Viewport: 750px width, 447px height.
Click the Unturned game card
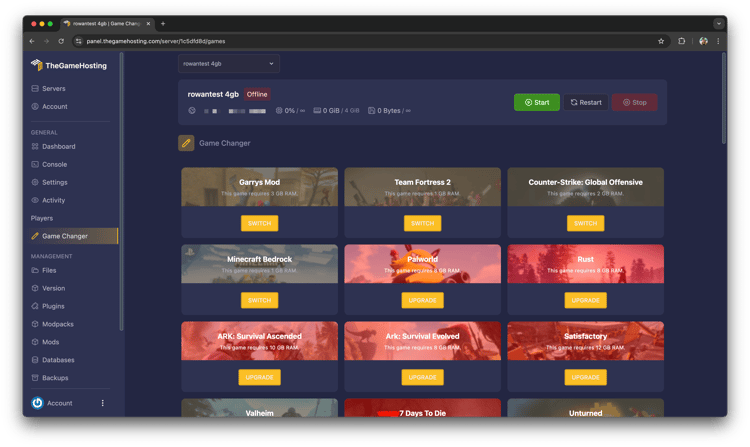pyautogui.click(x=585, y=408)
